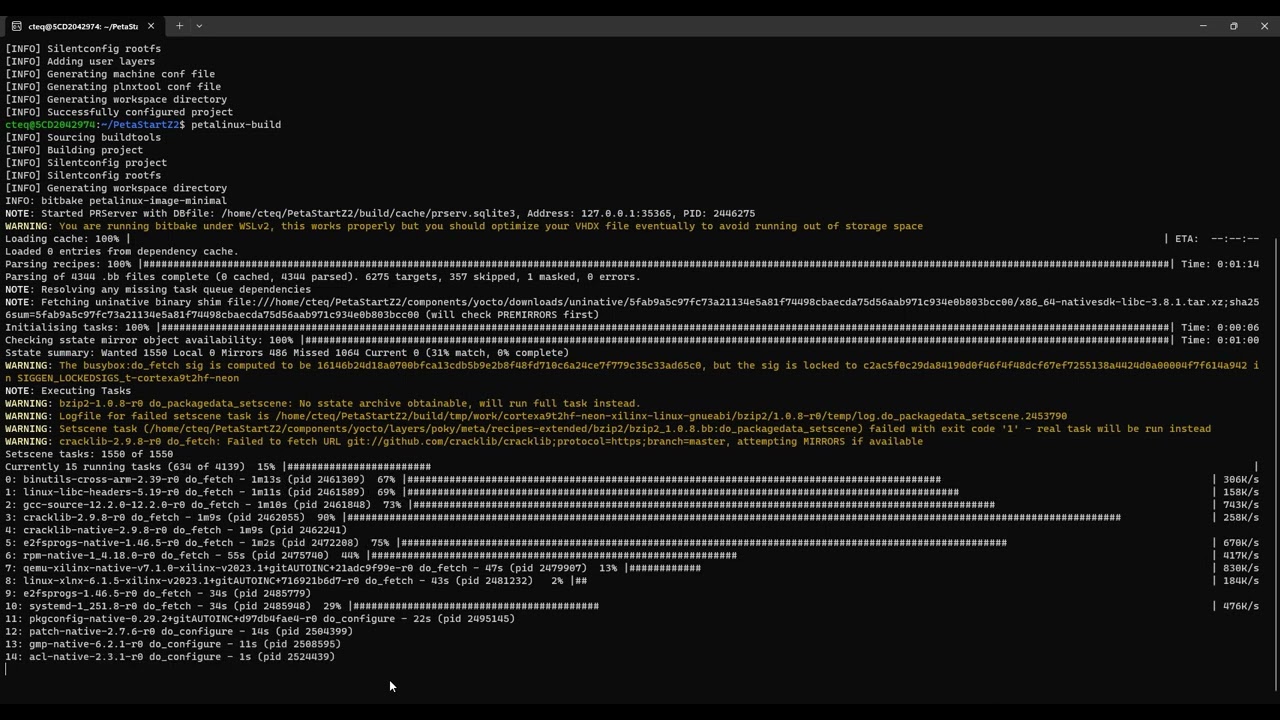Click the '743K/s' download speed value
1280x720 pixels.
coord(1241,505)
